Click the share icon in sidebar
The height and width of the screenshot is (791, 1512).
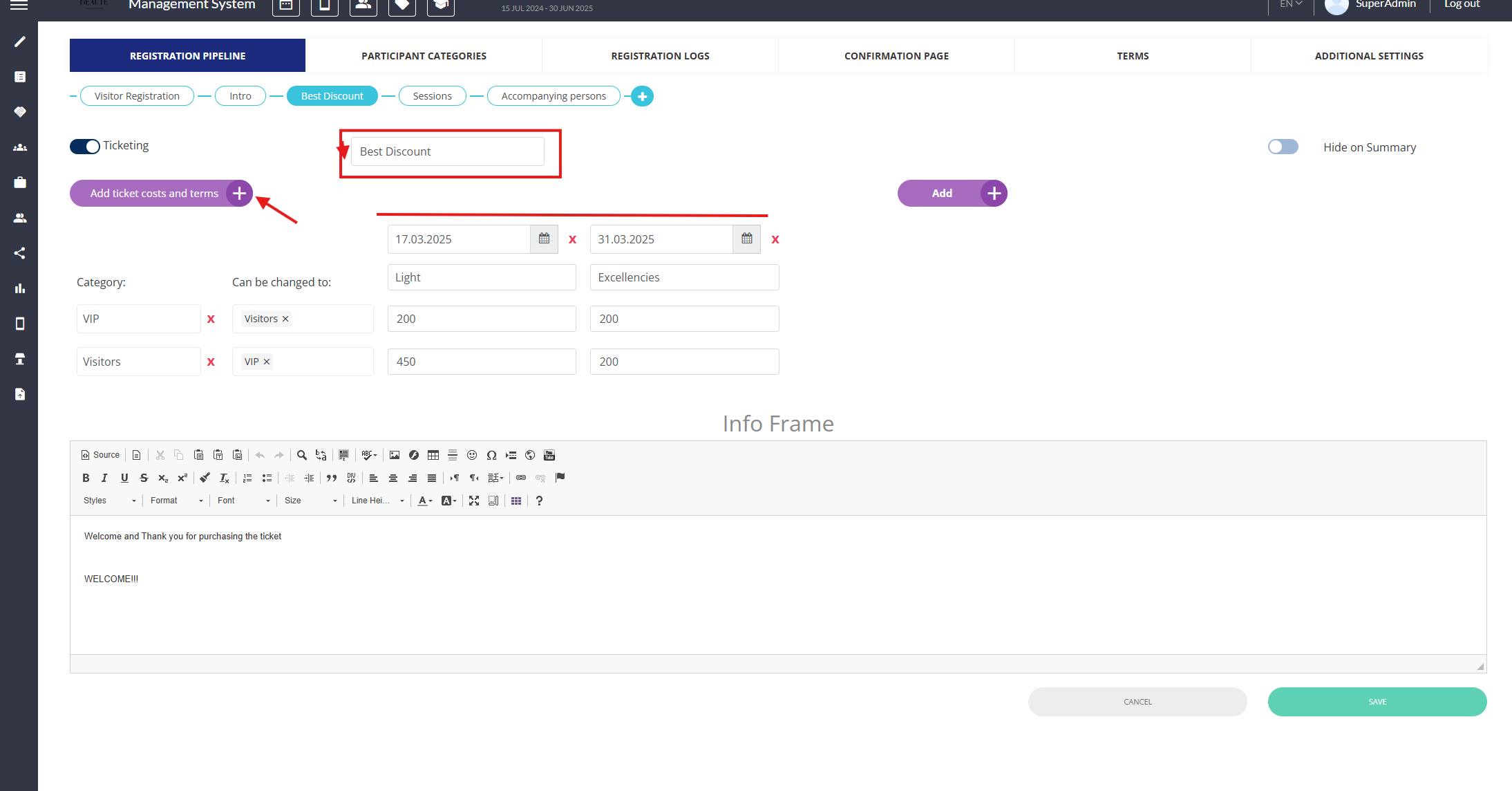coord(20,253)
